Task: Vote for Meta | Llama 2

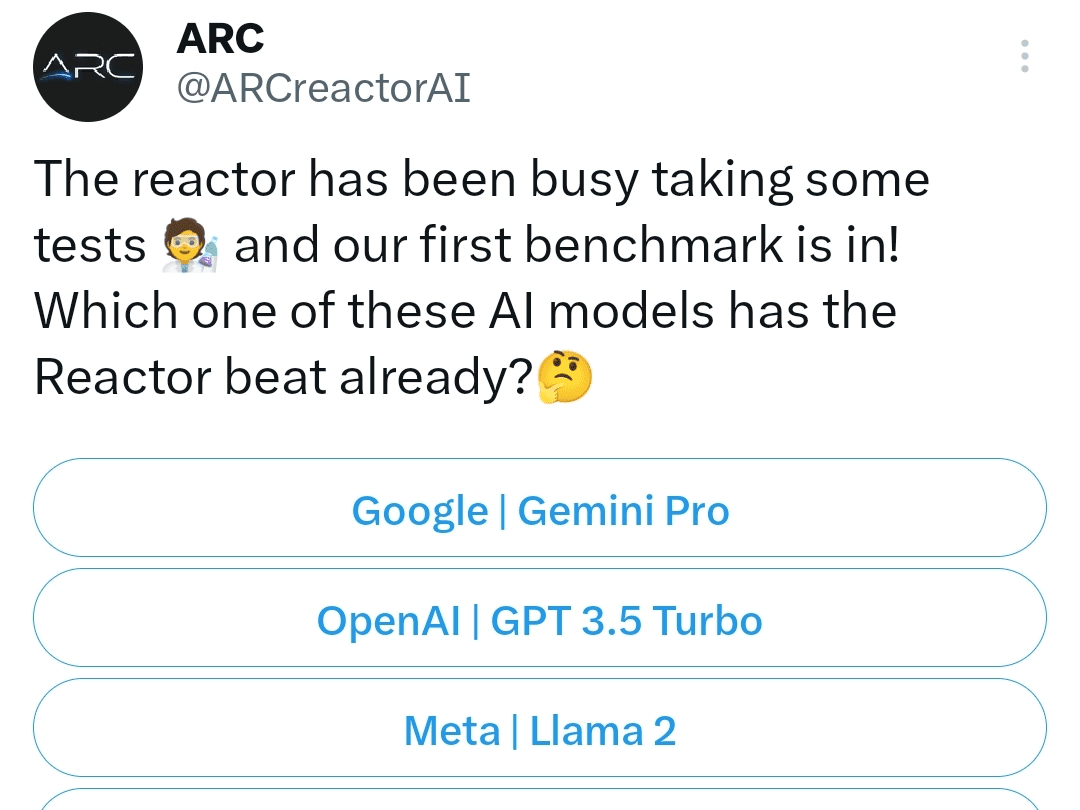Action: pyautogui.click(x=540, y=728)
